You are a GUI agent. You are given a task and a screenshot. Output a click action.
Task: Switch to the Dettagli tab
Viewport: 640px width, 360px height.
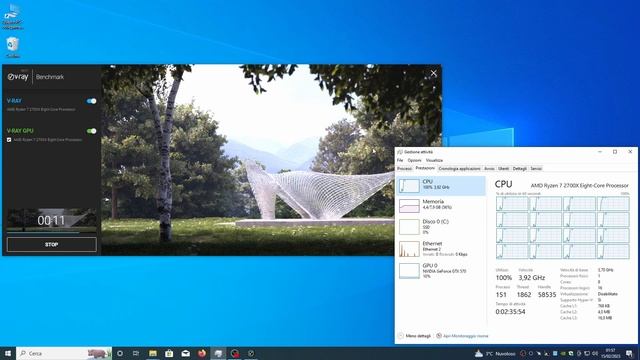click(x=520, y=169)
